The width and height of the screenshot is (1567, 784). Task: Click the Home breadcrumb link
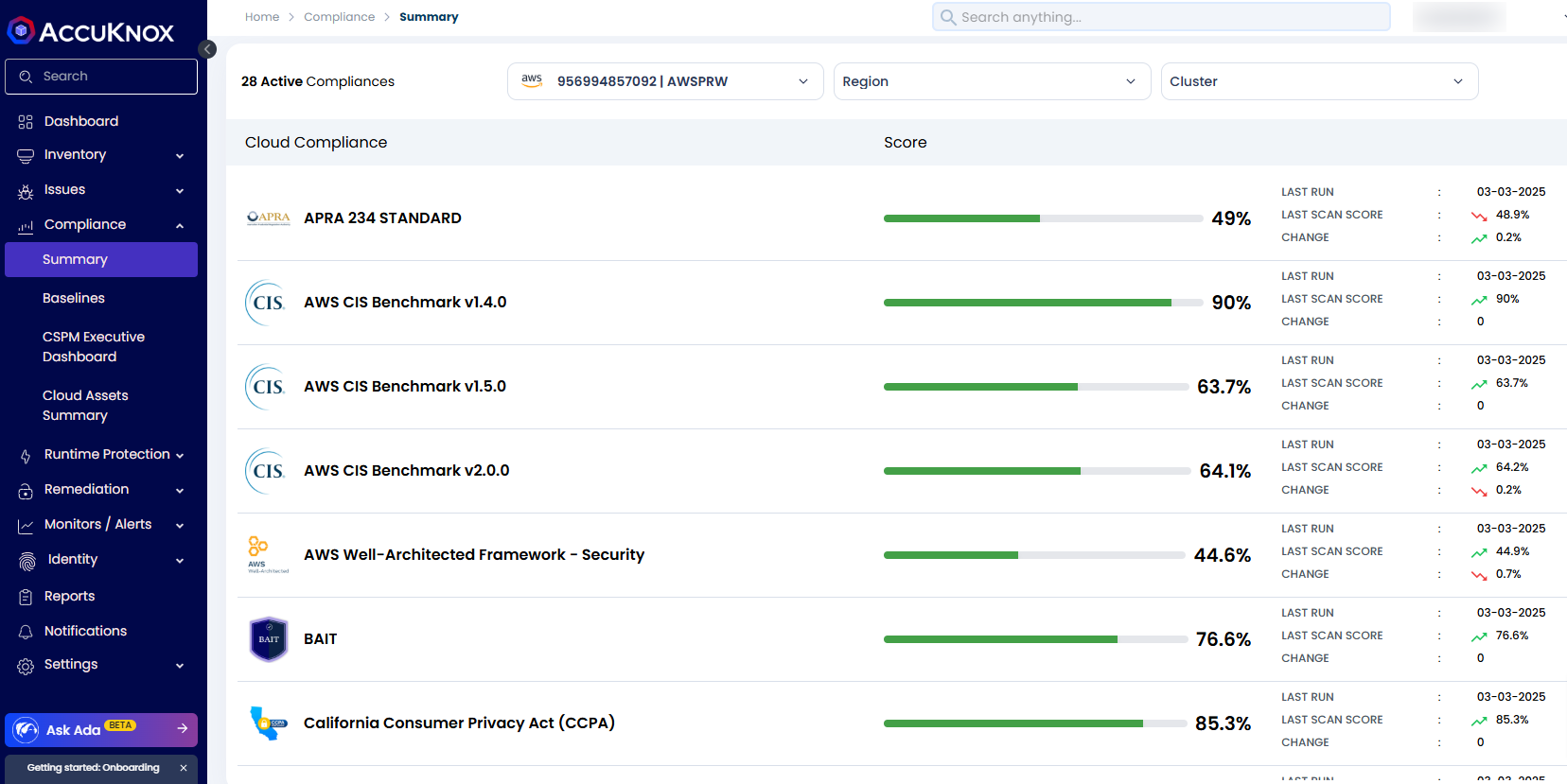262,17
